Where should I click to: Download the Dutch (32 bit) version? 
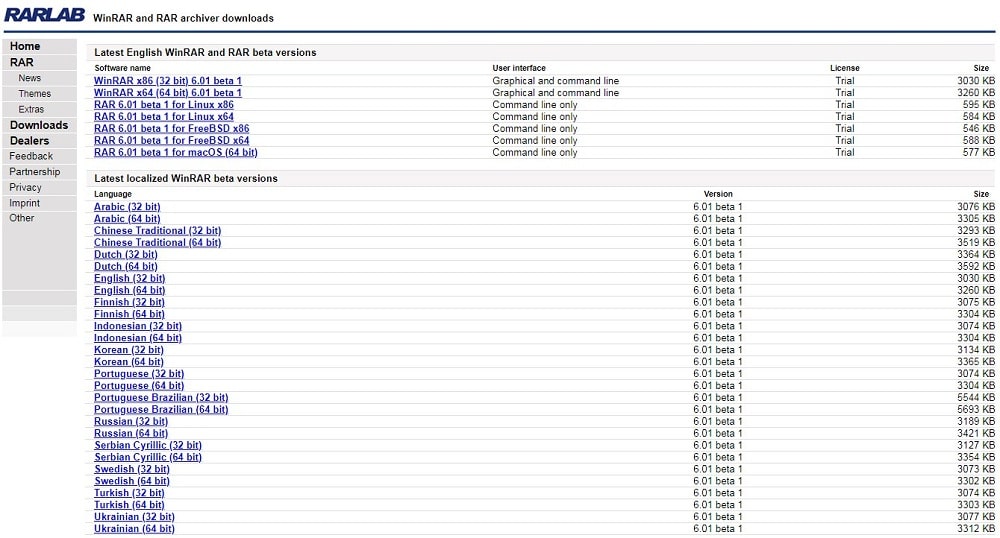[x=126, y=254]
